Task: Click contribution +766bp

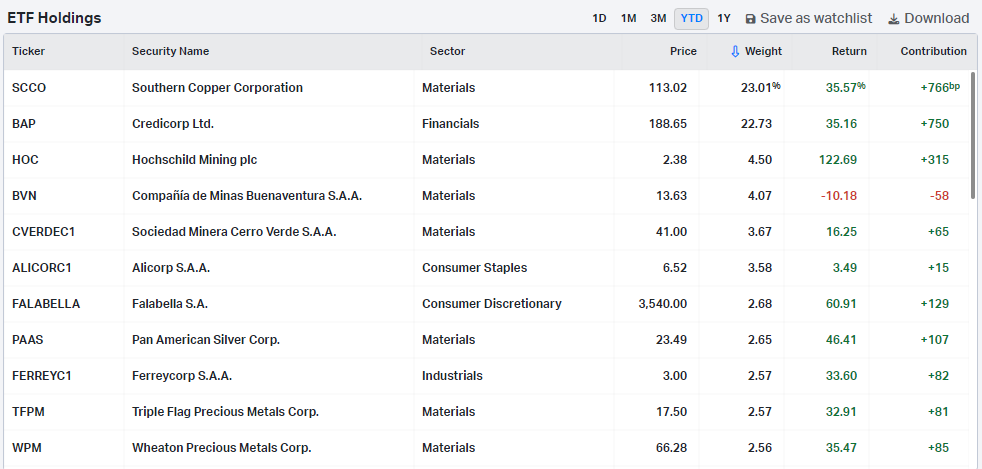Action: (940, 88)
